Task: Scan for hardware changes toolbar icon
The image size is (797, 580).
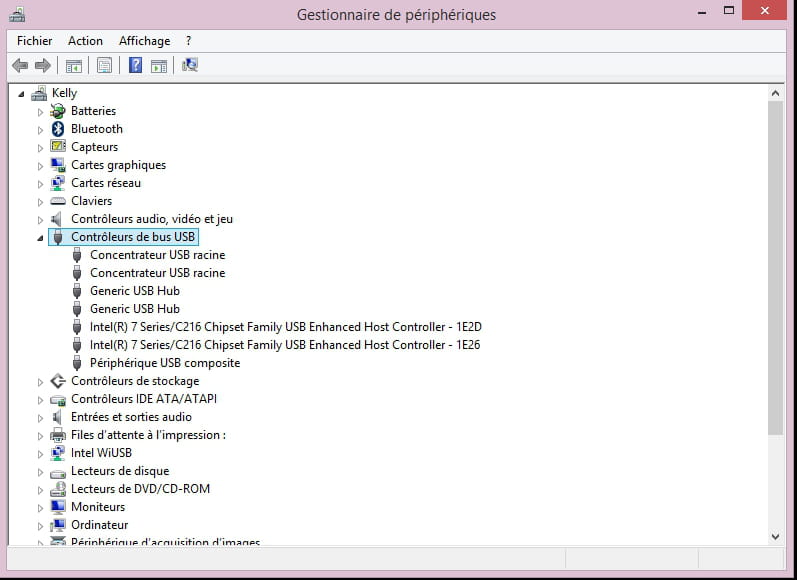Action: pos(190,66)
